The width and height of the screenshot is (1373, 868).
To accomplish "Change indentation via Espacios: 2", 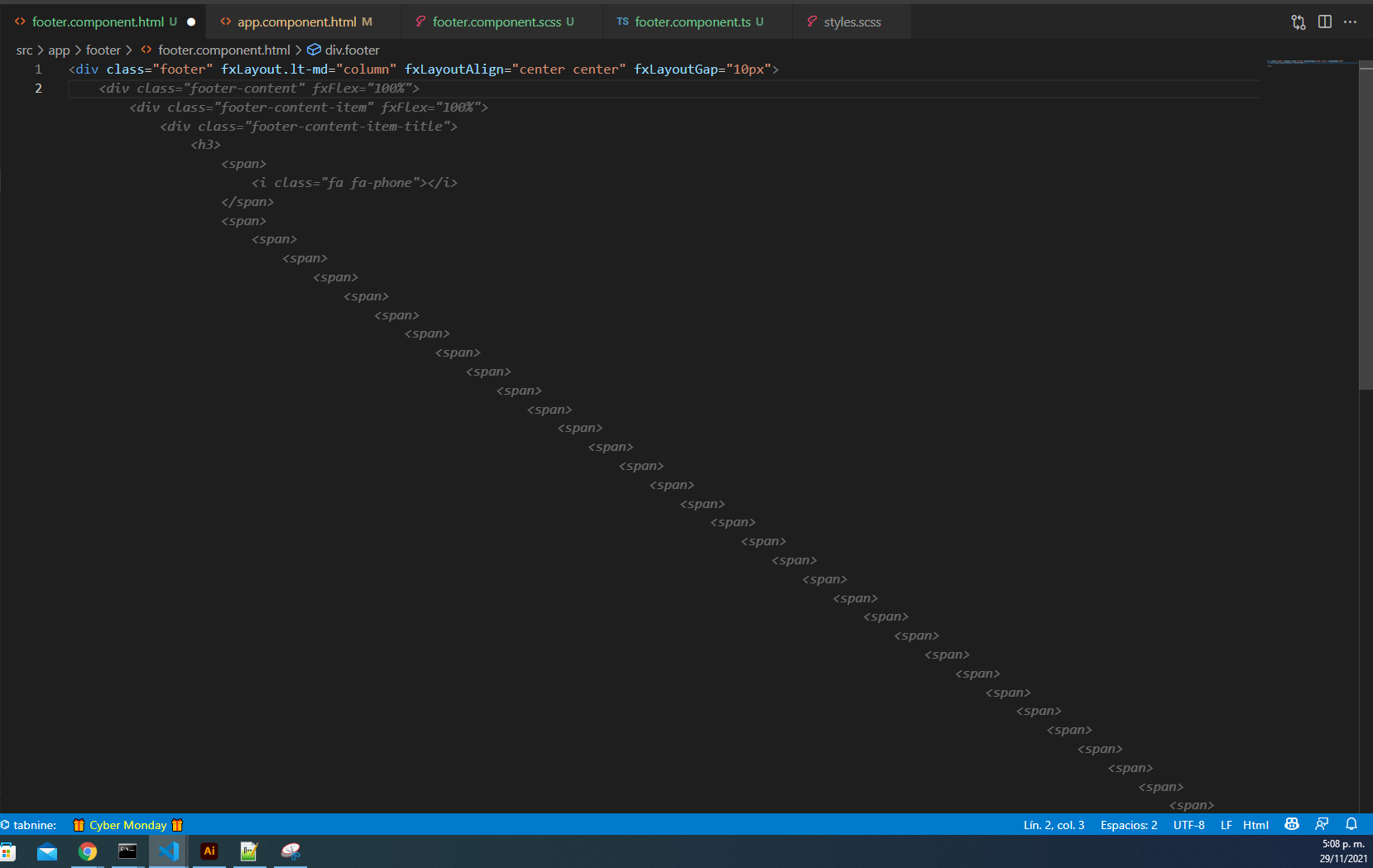I will pyautogui.click(x=1129, y=825).
